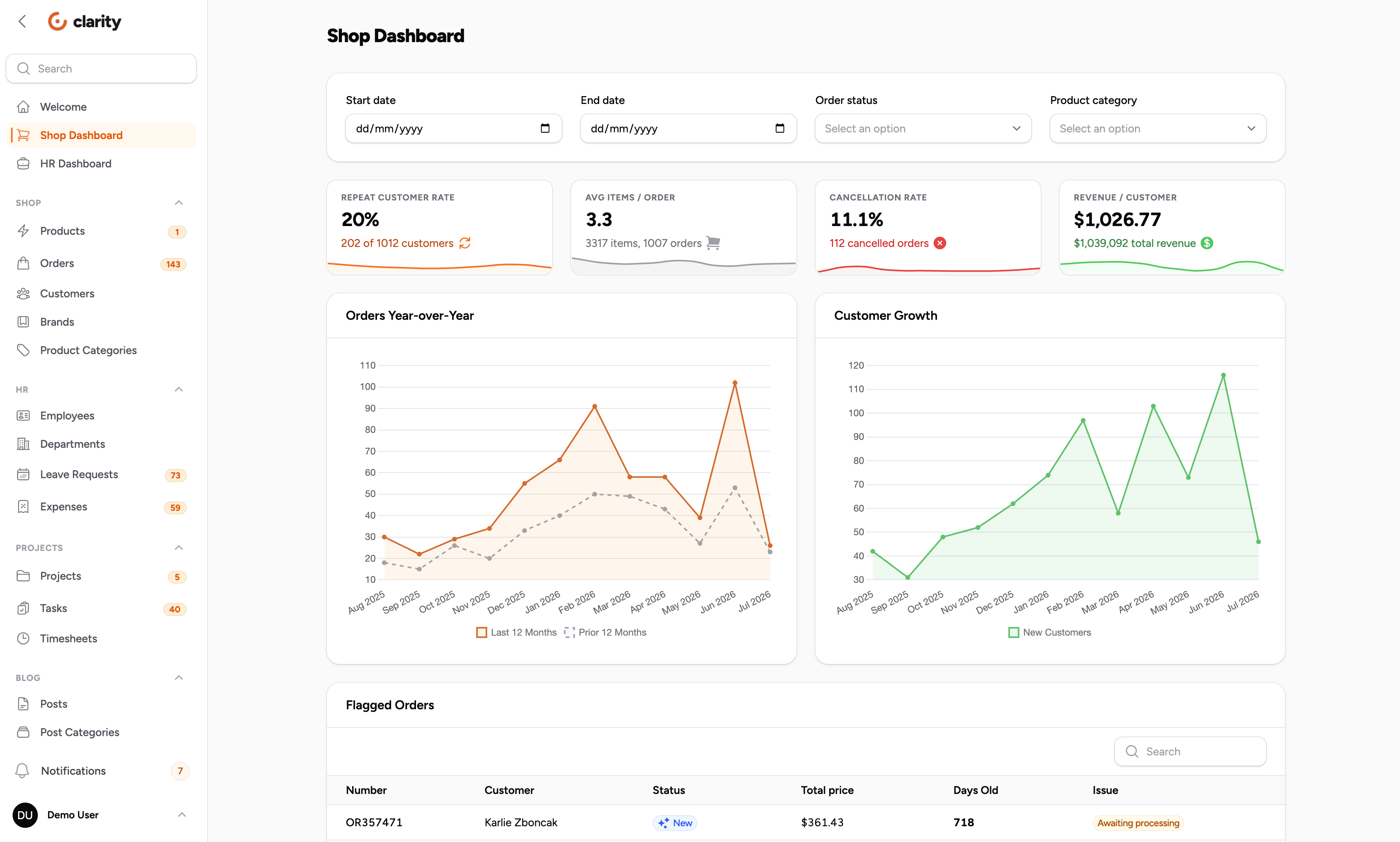The height and width of the screenshot is (842, 1400).
Task: Click the Products lightning icon
Action: (23, 231)
